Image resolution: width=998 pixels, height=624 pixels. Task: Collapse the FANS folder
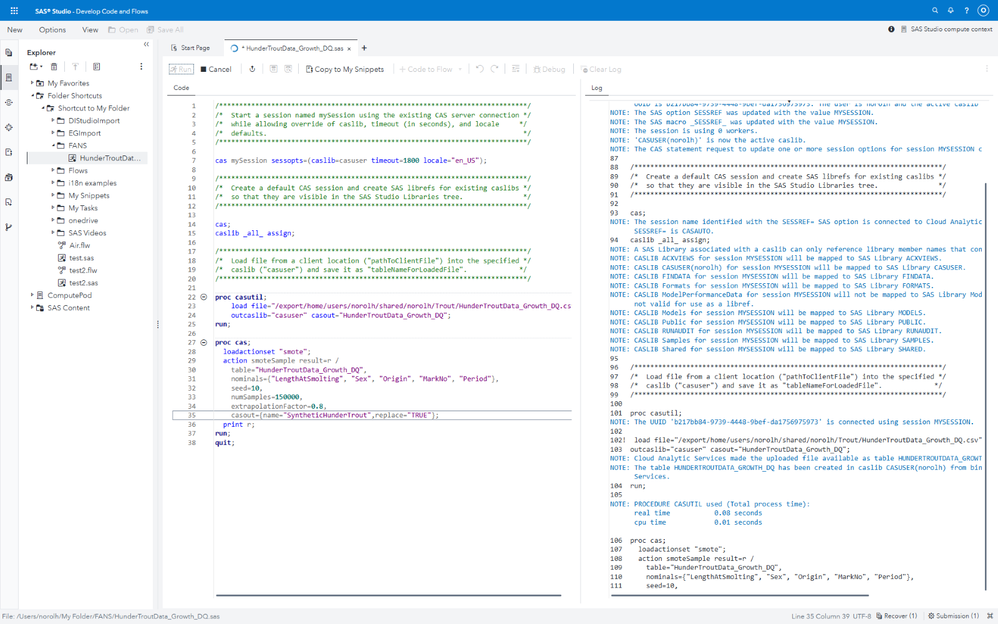(x=53, y=146)
